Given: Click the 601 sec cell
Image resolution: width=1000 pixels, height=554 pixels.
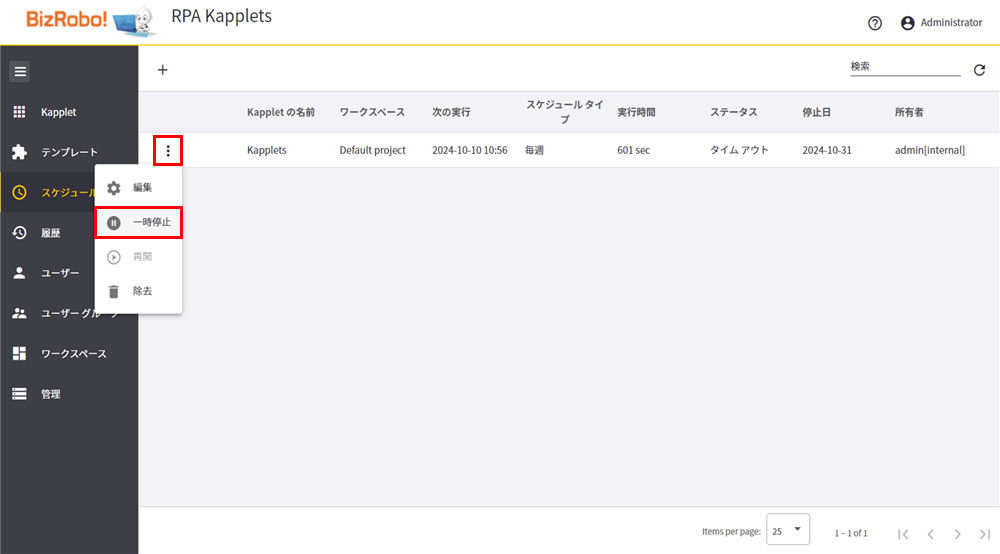Looking at the screenshot, I should (633, 150).
